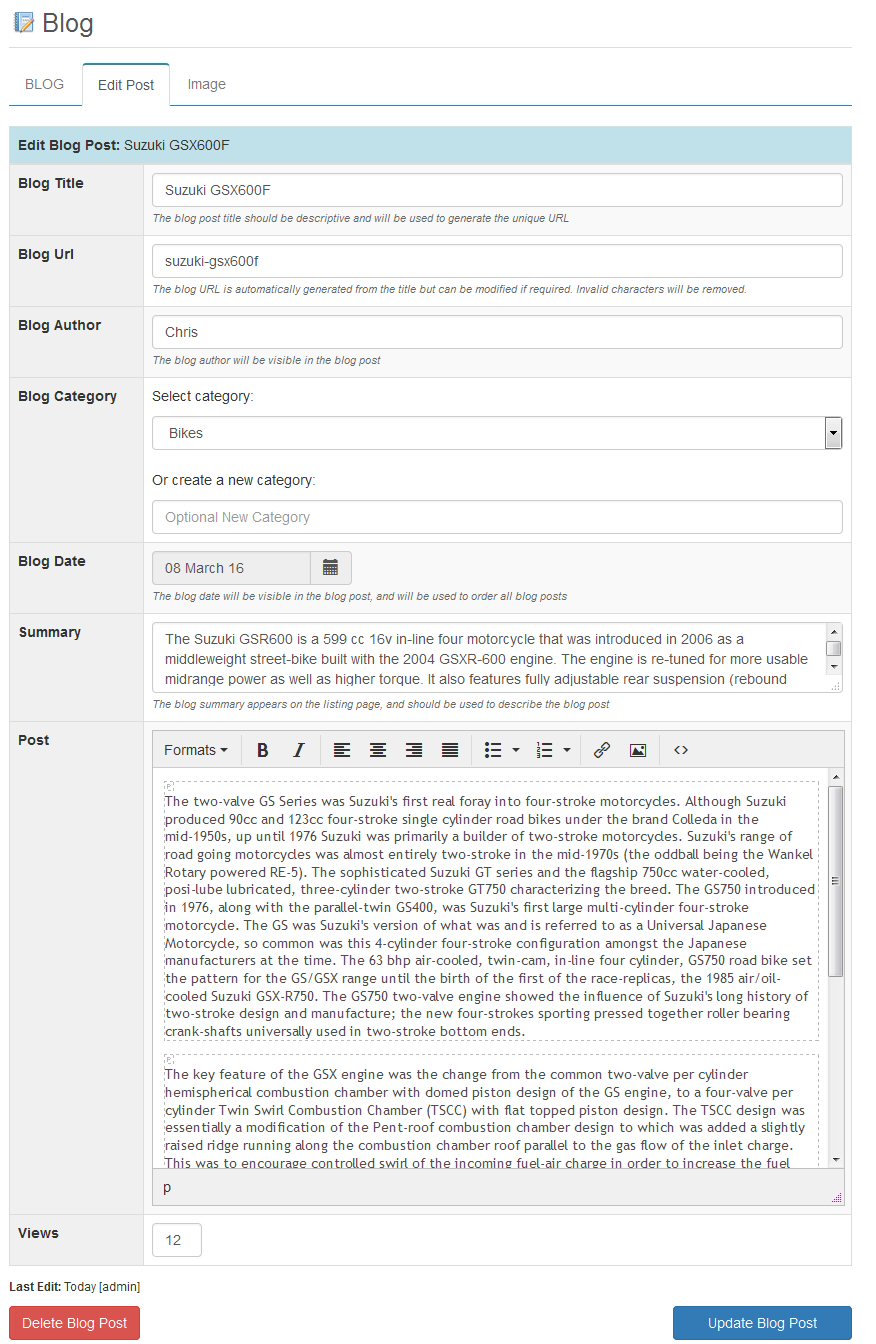
Task: Focus the Blog Title field
Action: pos(497,190)
